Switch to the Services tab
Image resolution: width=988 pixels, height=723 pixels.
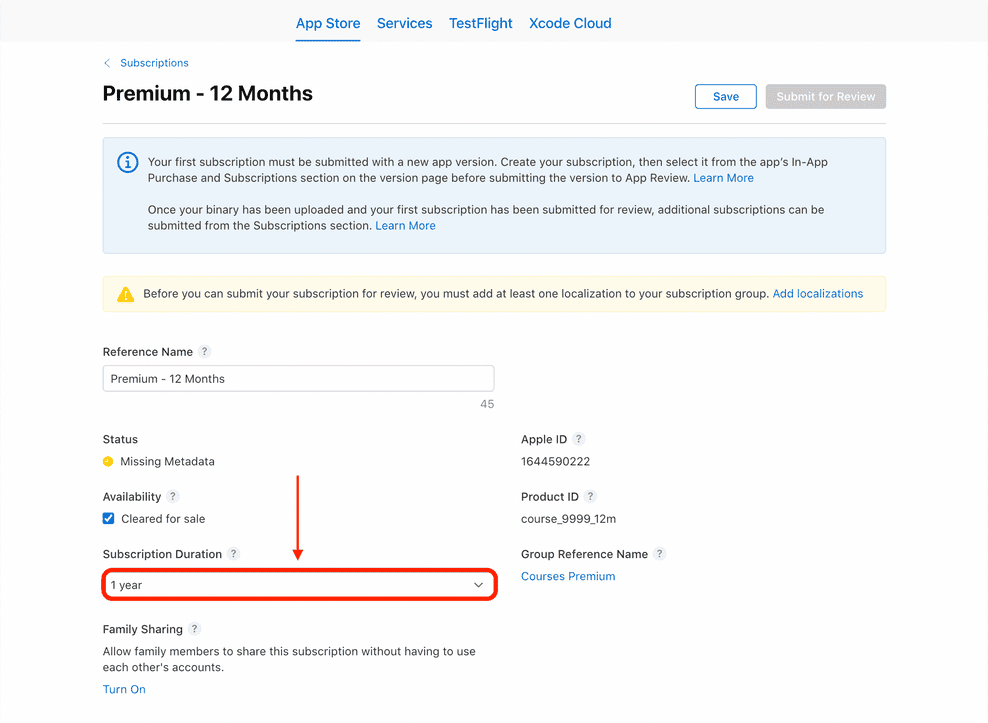pos(404,23)
